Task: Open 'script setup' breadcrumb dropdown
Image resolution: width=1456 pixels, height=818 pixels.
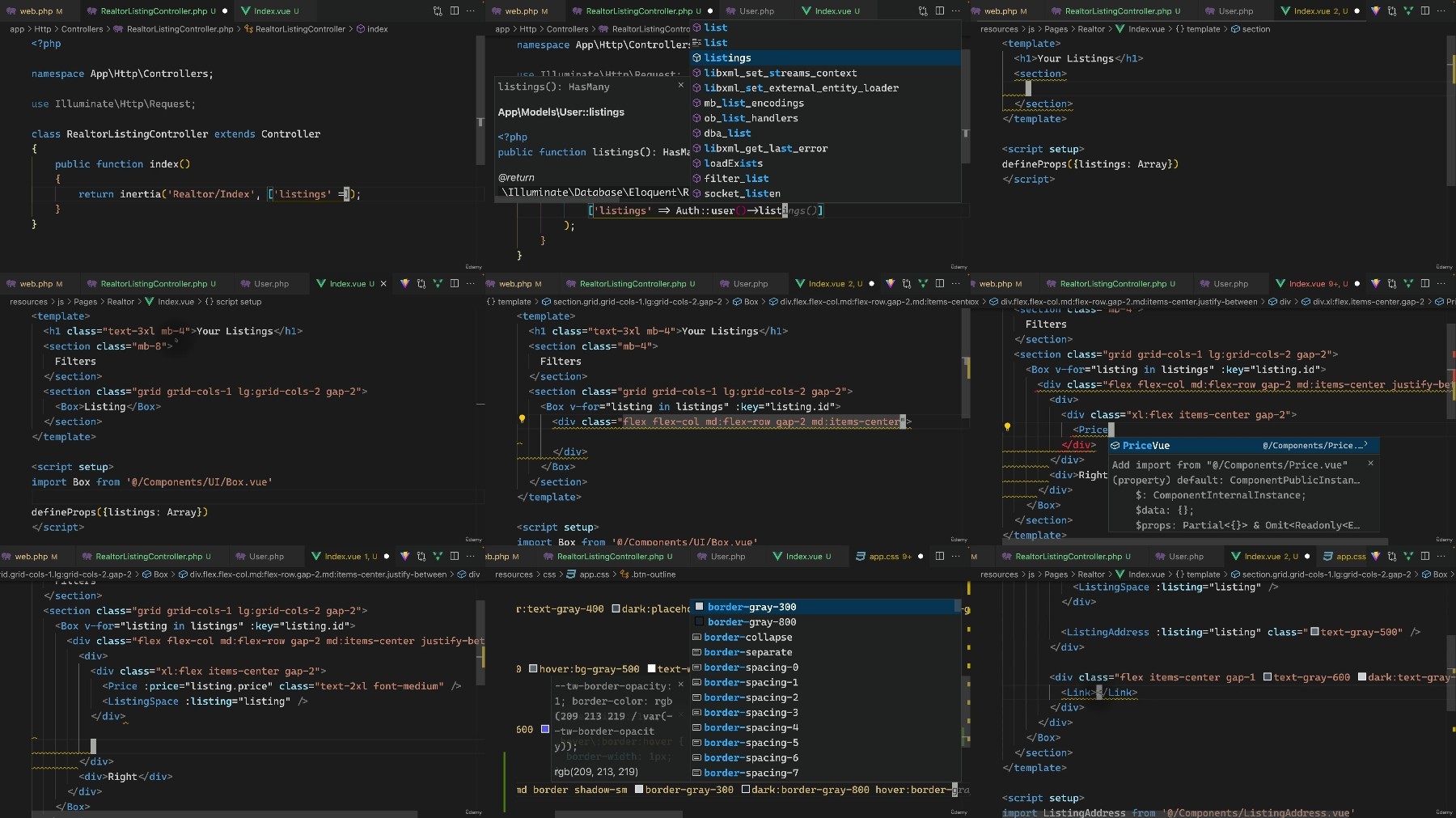Action: (x=233, y=302)
